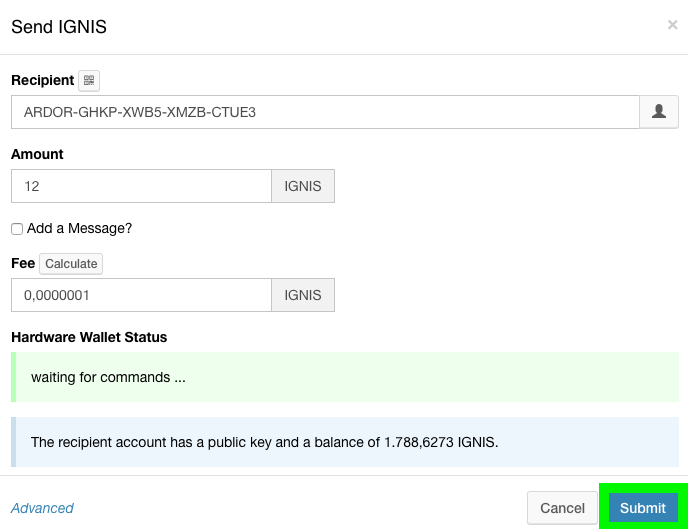This screenshot has height=529, width=688.
Task: Select the Fee label
Action: 23,263
